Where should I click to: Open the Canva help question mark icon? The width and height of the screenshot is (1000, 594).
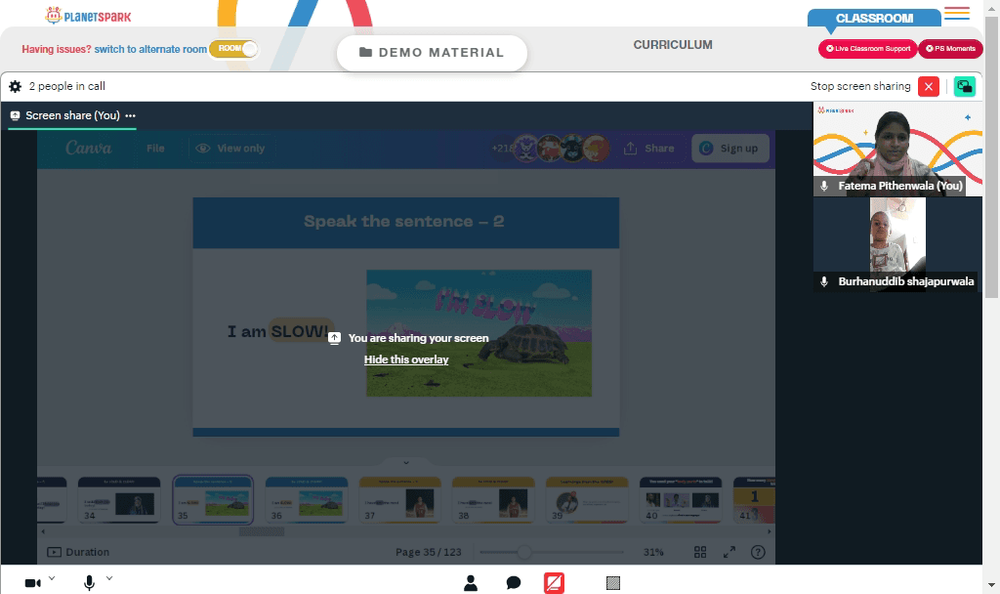point(758,552)
